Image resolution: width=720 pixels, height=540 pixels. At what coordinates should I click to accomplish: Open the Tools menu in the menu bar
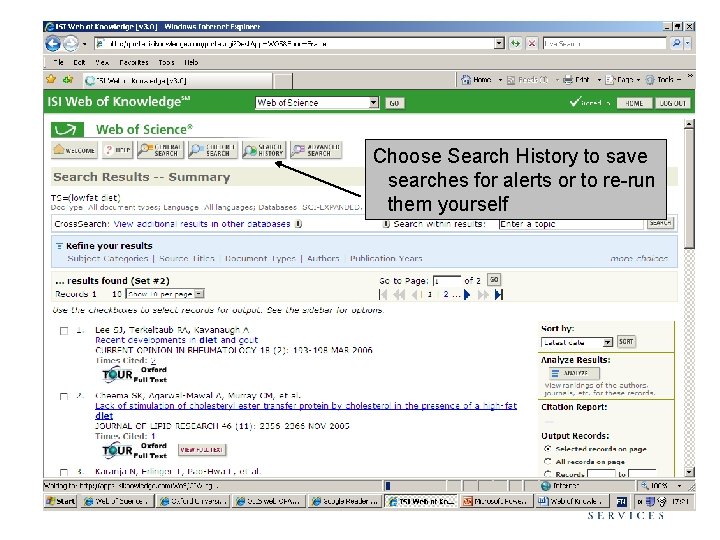point(166,62)
